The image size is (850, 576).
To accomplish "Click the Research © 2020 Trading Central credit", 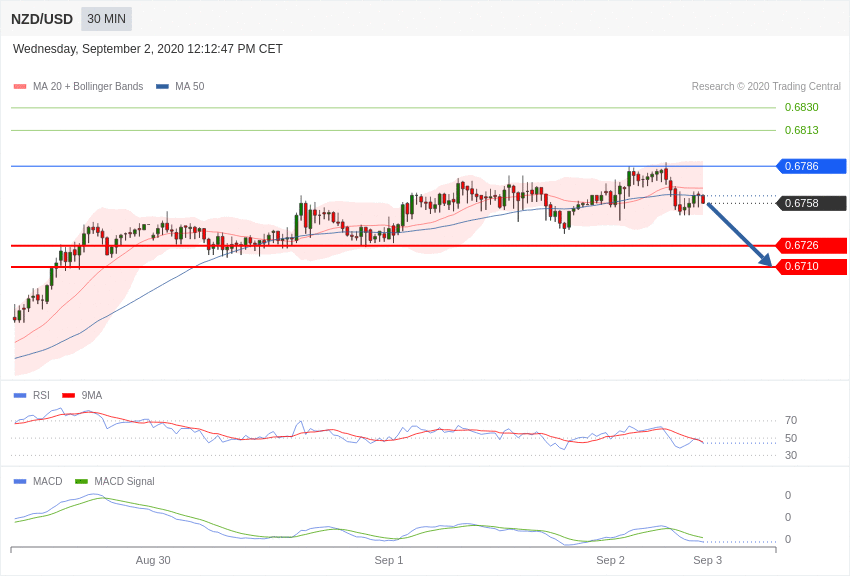I will click(766, 86).
